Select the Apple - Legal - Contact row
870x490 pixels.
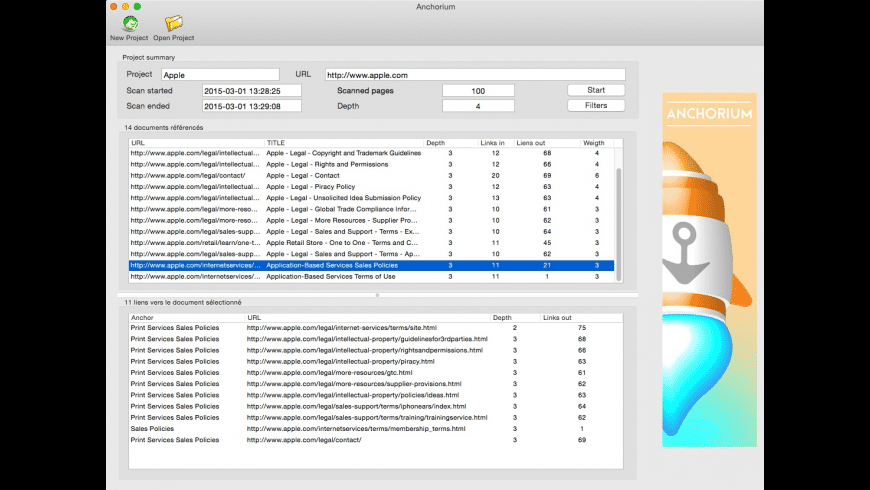pos(371,175)
